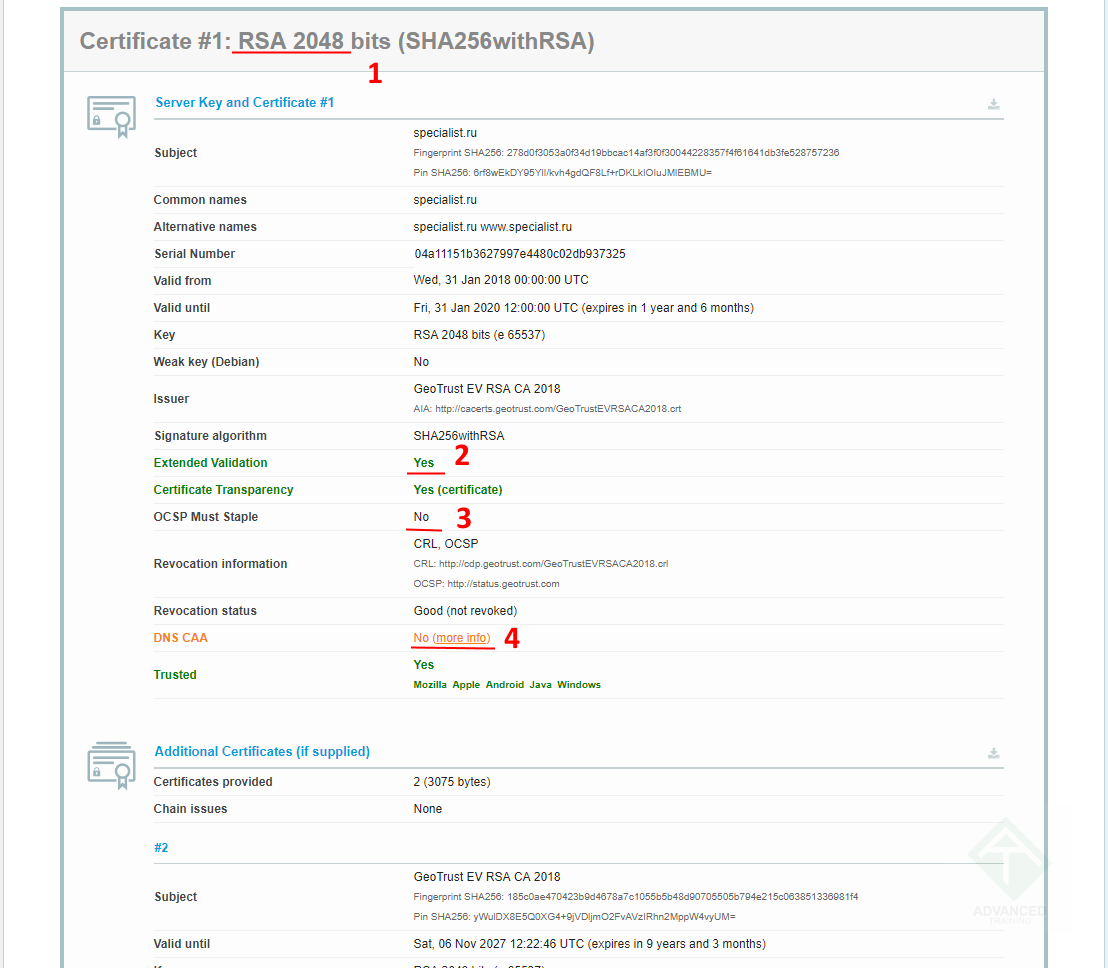Click the Server Key certificate icon
The image size is (1108, 968).
coord(112,117)
